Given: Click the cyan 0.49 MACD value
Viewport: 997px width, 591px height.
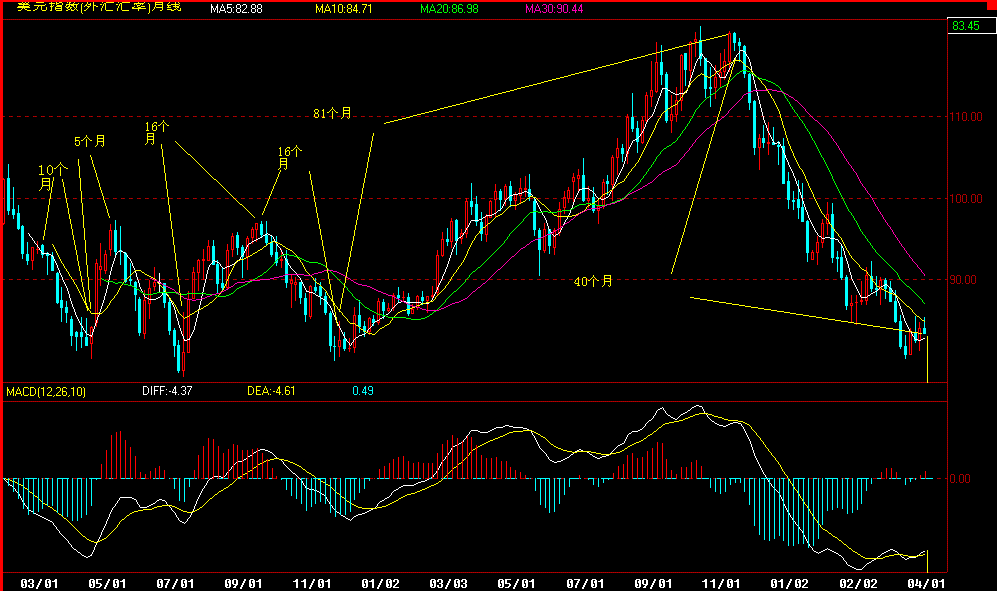Looking at the screenshot, I should click(x=363, y=391).
